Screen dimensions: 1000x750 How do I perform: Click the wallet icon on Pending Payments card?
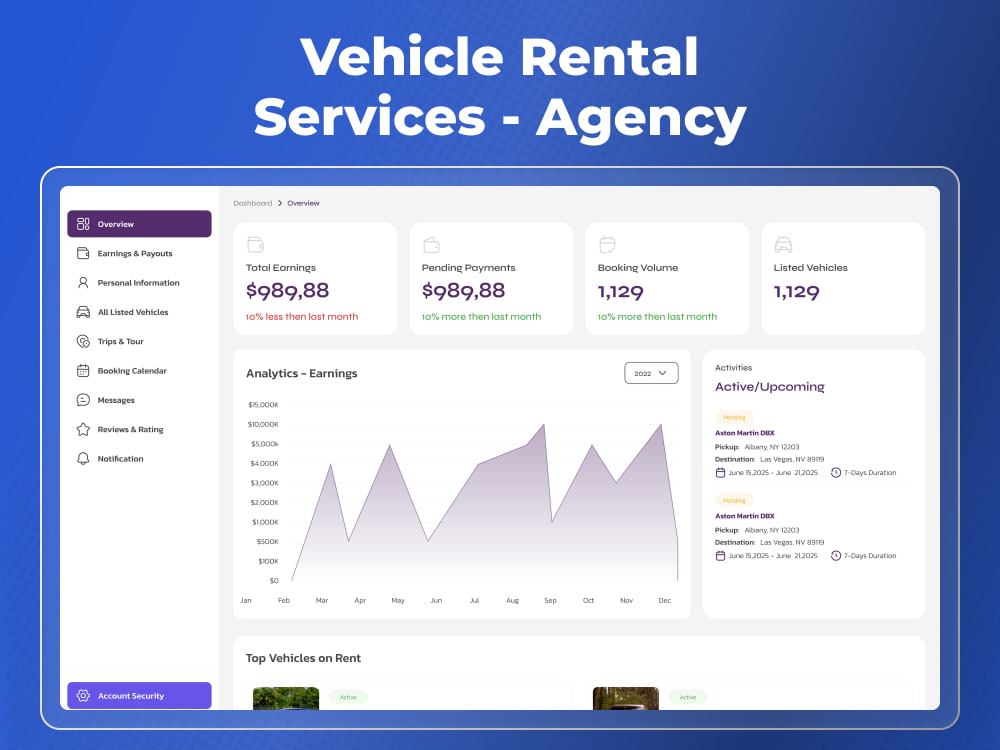pos(431,244)
